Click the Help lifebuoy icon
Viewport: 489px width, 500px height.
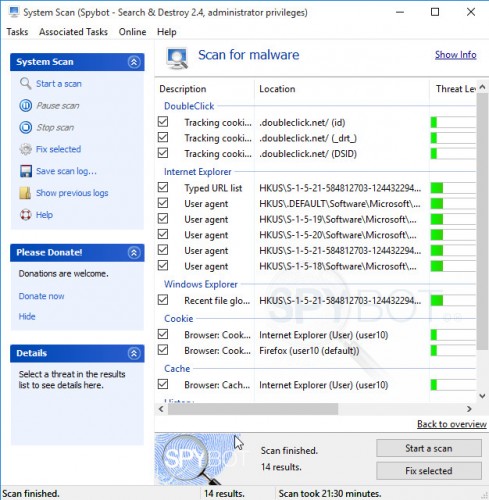point(26,215)
